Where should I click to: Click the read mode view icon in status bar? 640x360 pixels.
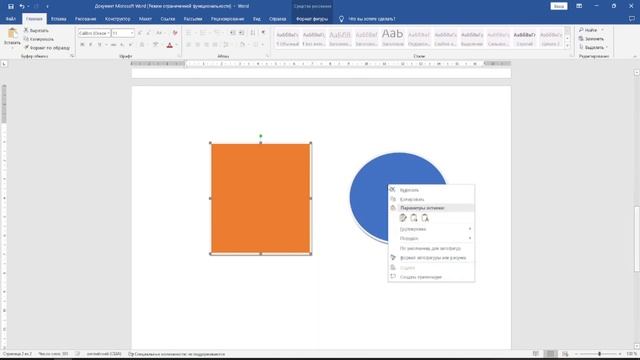(536, 353)
